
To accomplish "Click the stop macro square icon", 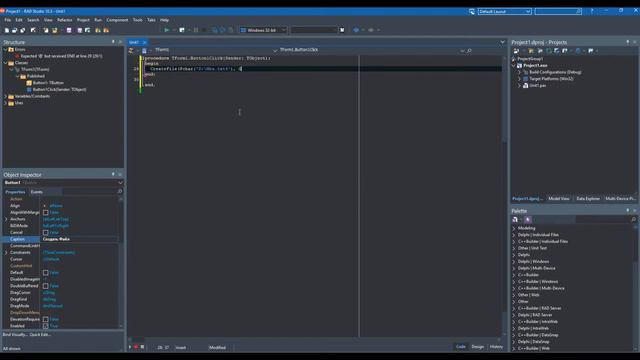I will tap(142, 347).
